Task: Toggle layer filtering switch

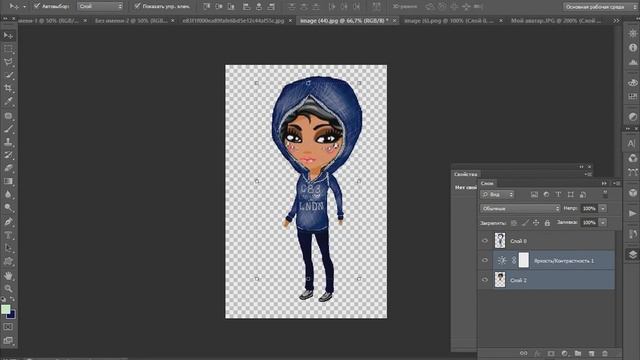Action: click(605, 195)
